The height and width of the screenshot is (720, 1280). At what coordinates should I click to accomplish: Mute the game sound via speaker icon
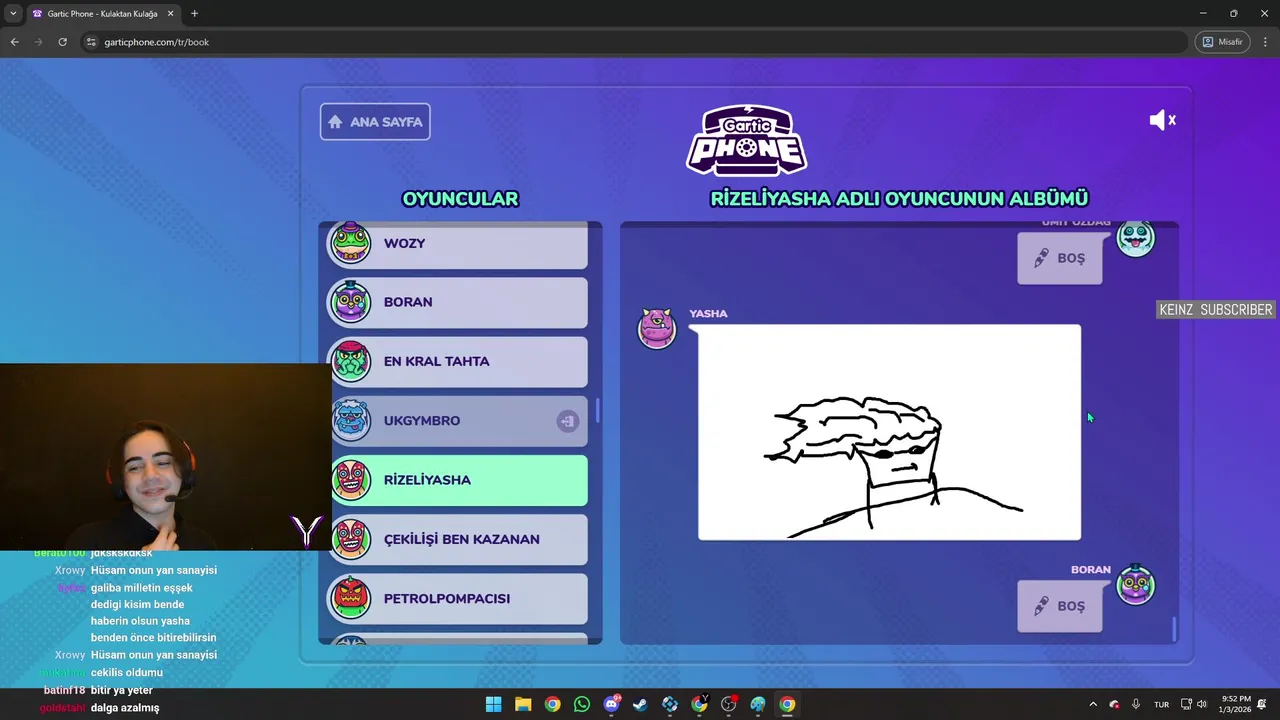click(x=1162, y=120)
